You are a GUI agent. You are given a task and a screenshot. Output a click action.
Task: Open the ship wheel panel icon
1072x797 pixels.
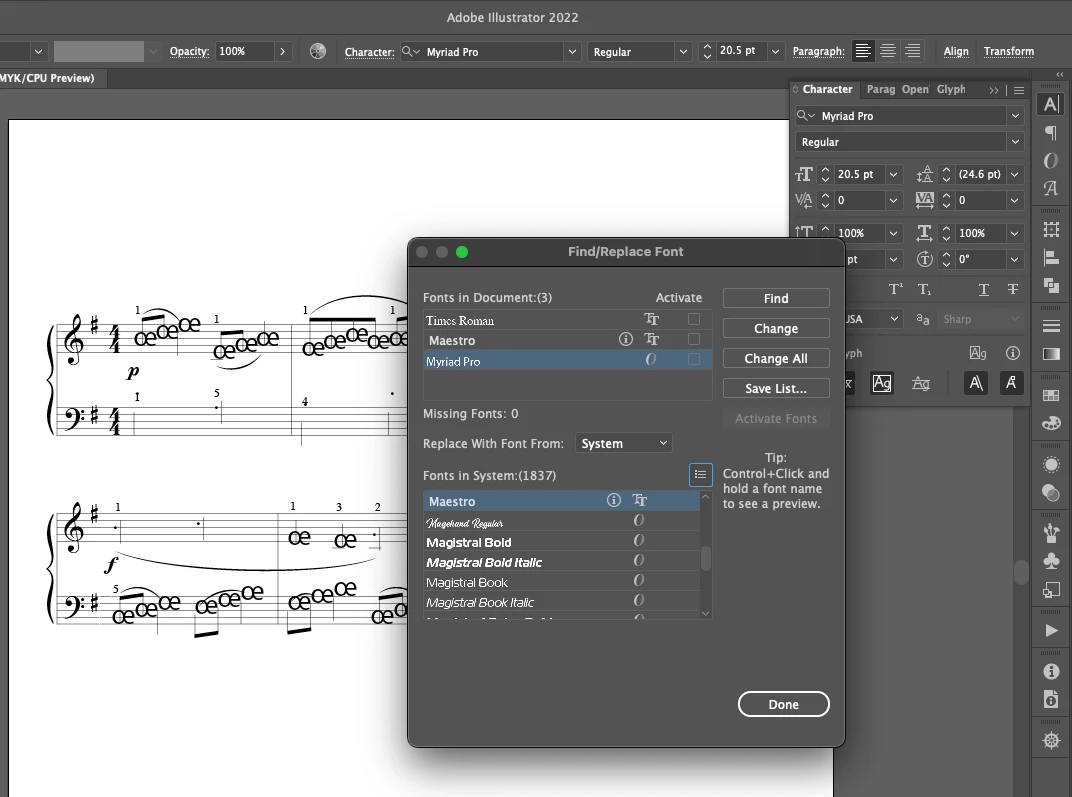(x=1051, y=740)
